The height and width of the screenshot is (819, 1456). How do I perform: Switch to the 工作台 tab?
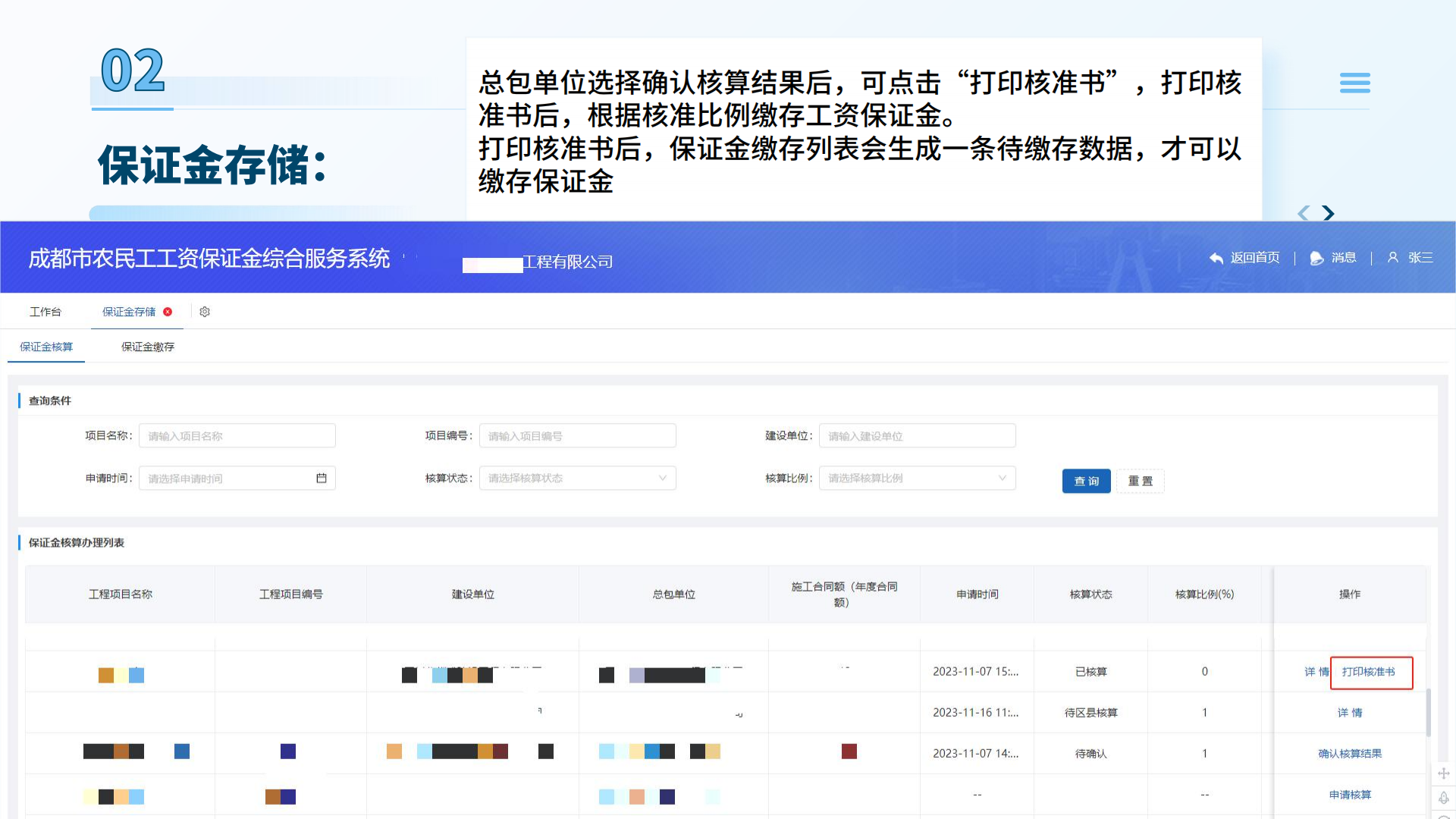click(45, 312)
